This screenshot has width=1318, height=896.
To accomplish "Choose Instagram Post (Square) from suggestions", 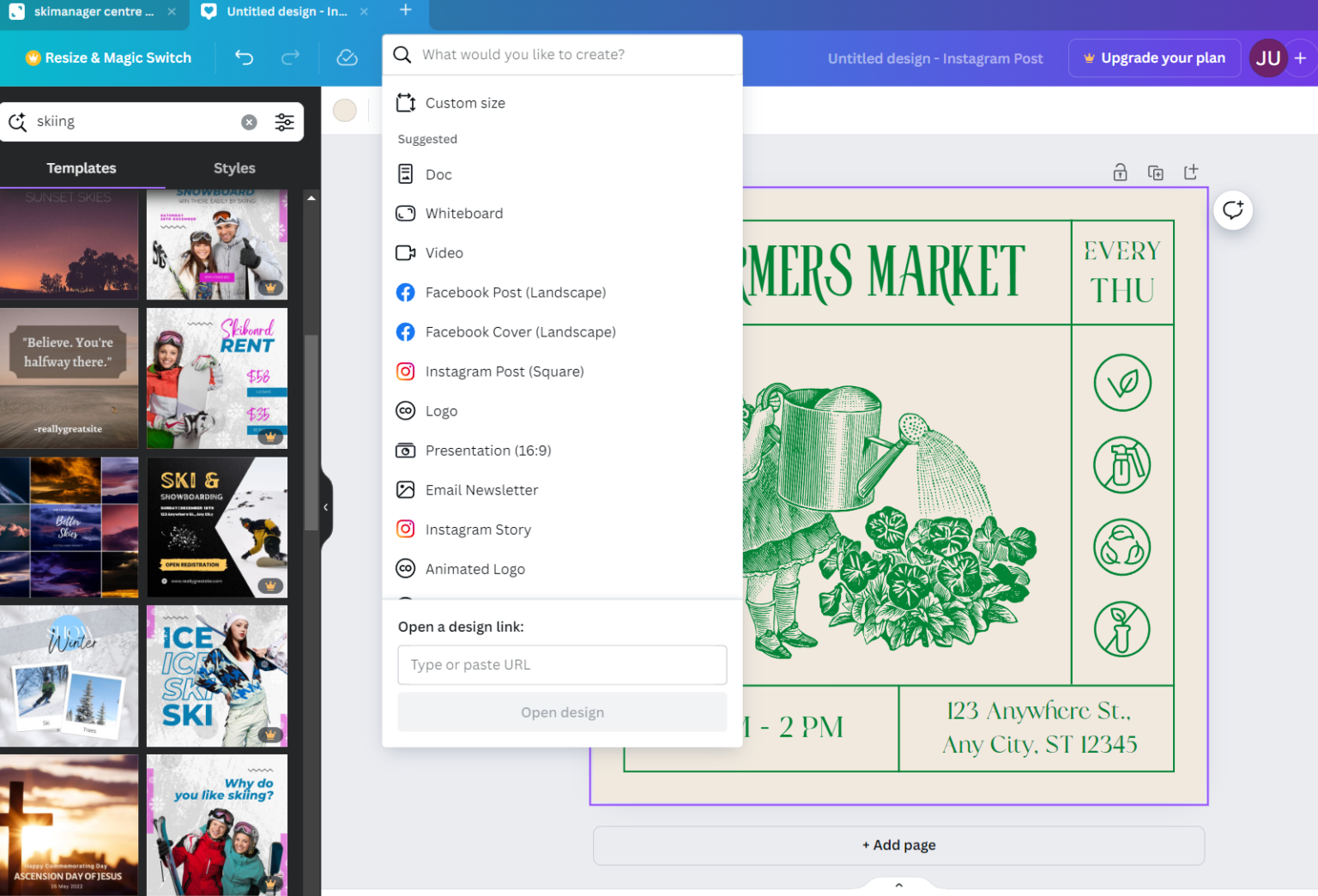I will pyautogui.click(x=505, y=372).
